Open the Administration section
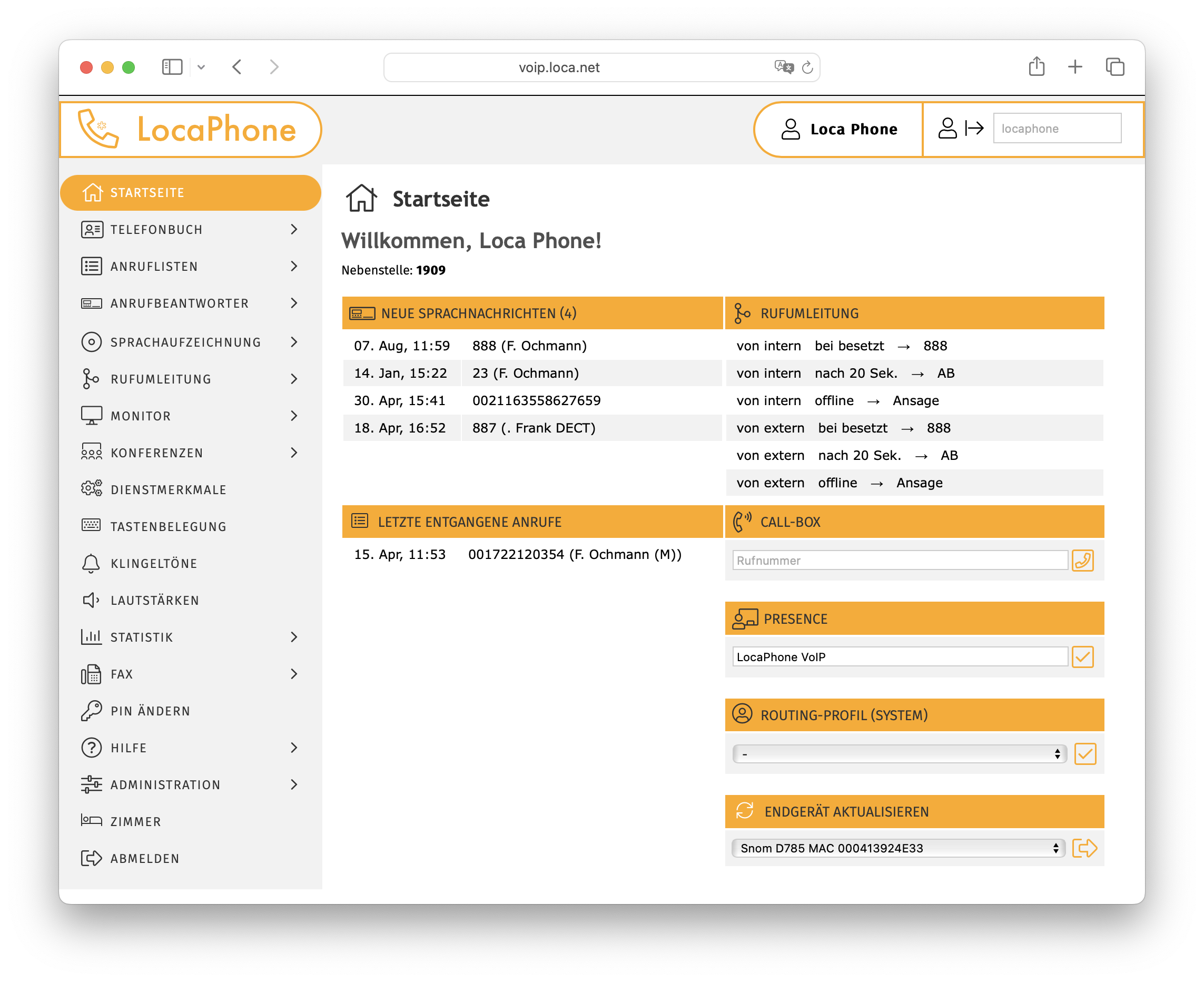The image size is (1204, 982). [165, 784]
